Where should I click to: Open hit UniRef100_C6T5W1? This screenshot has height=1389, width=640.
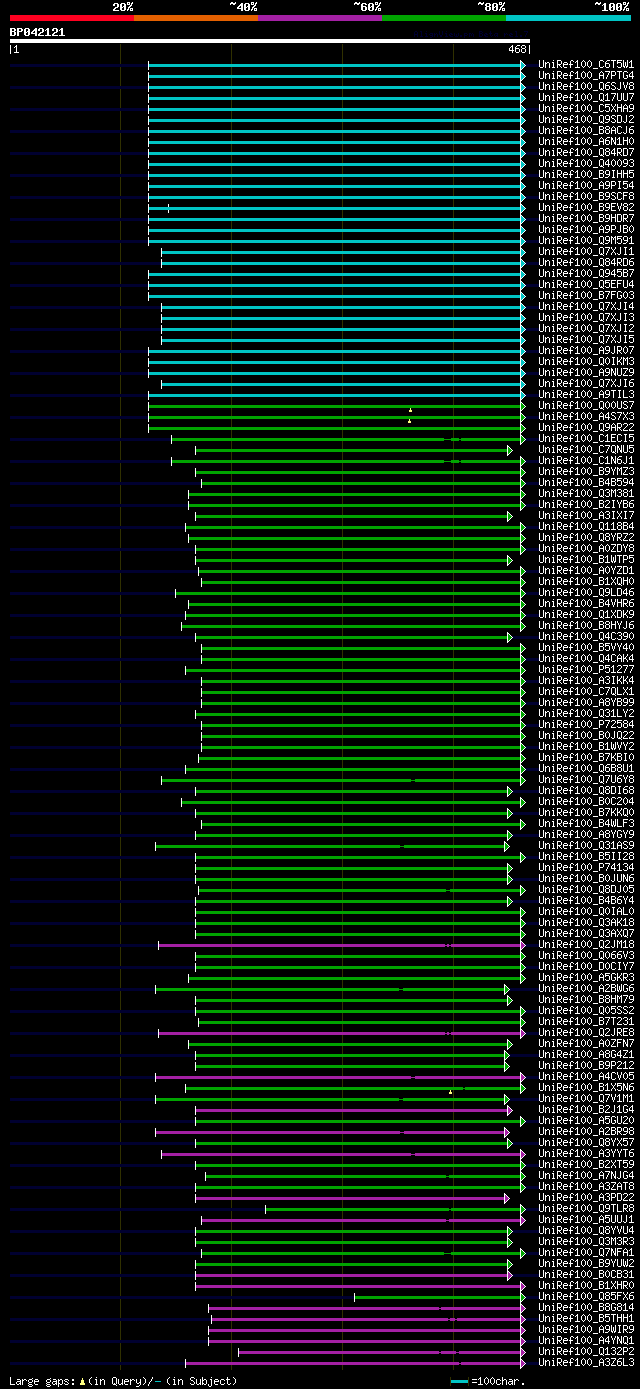tap(586, 64)
